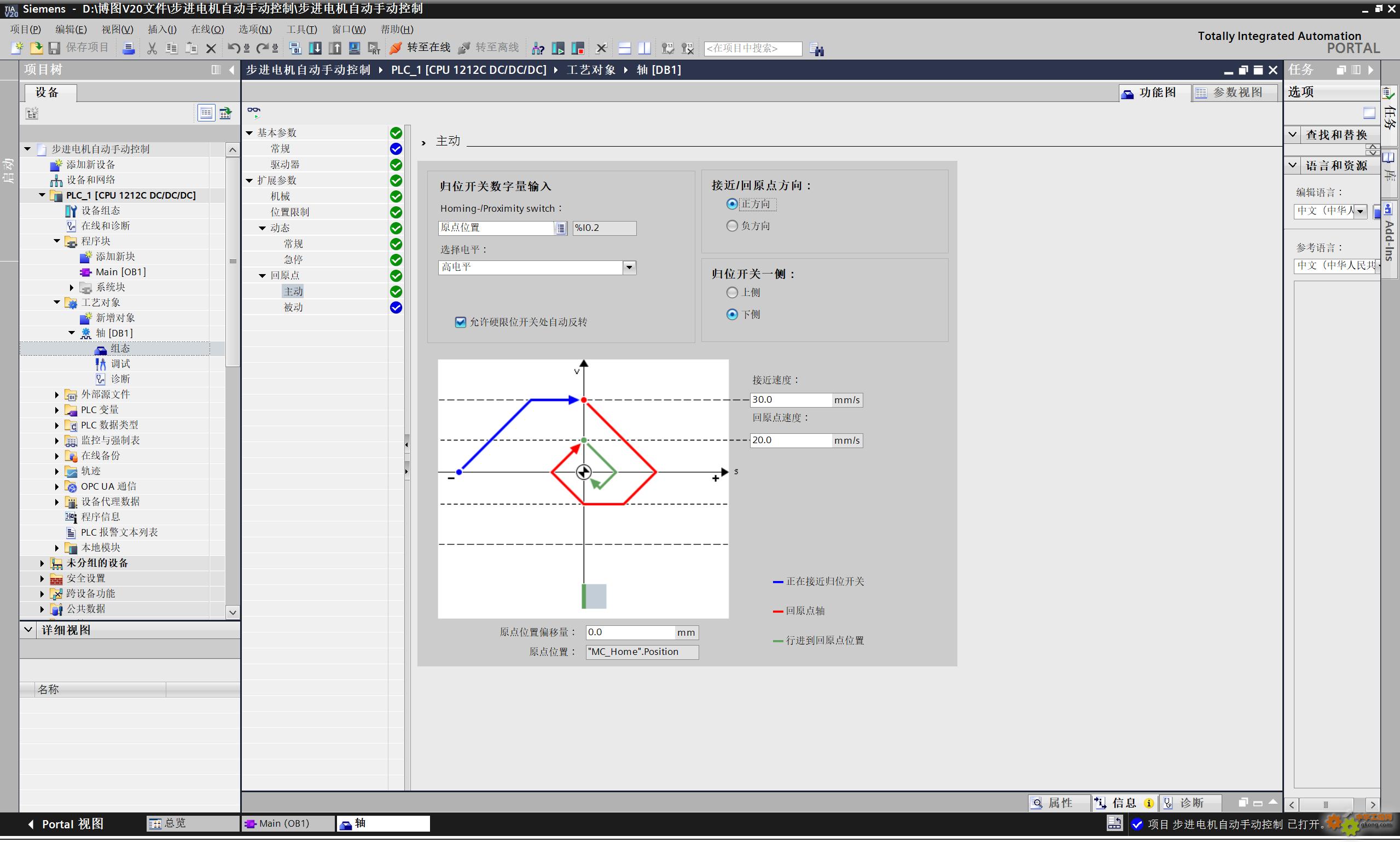Click the Stop CPU toolbar icon
This screenshot has width=1400, height=842.
pyautogui.click(x=578, y=49)
